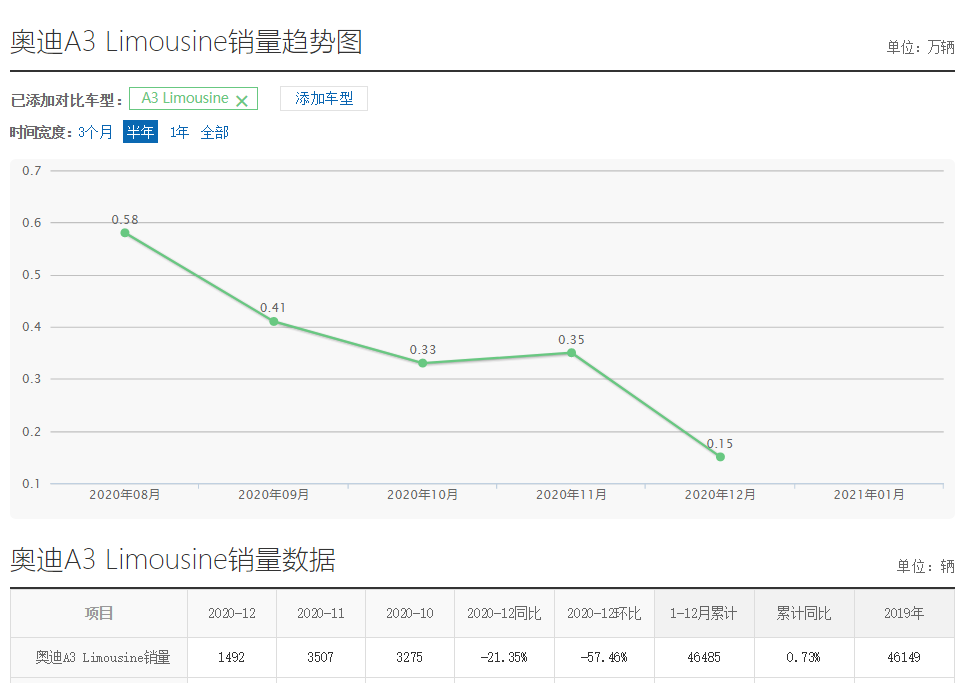Click the 0.58 data point for 2020年08月
961x683 pixels.
tap(125, 233)
